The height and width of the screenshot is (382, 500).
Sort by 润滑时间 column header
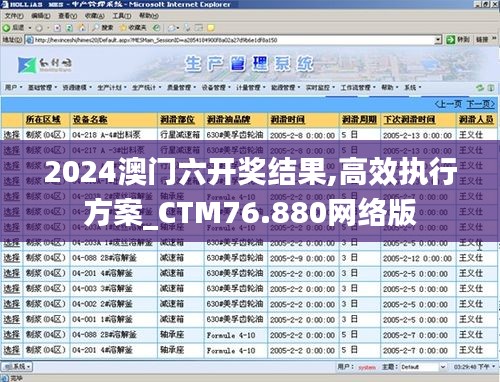287,119
